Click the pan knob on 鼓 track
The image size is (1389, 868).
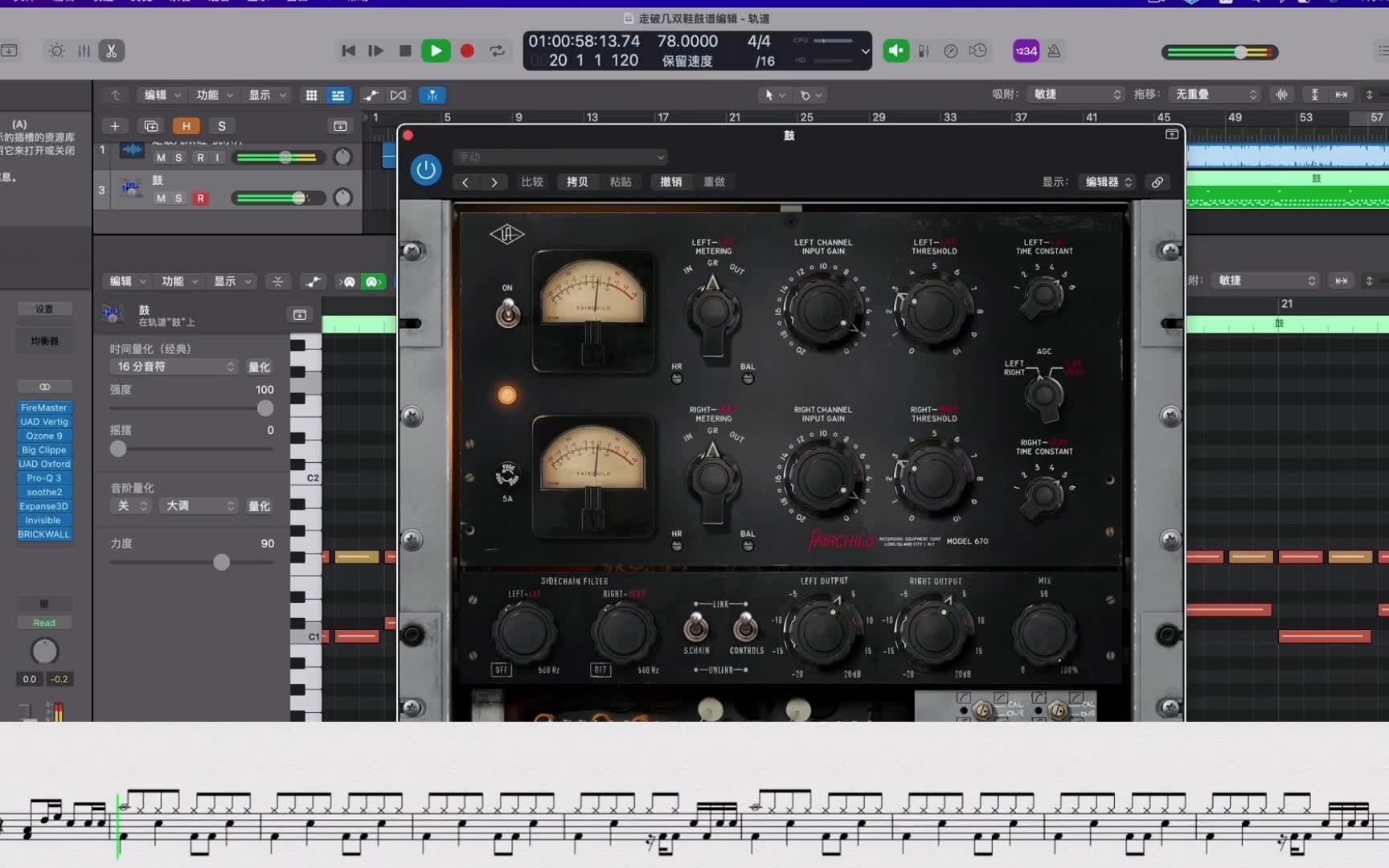coord(343,198)
